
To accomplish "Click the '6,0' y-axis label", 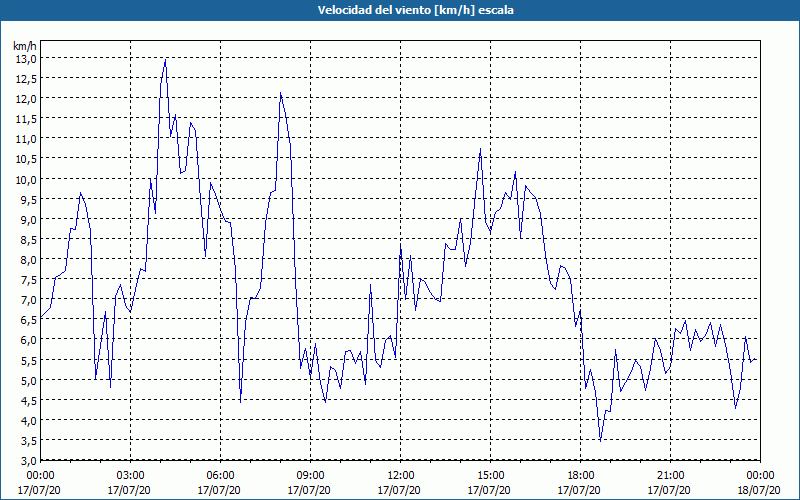I will click(x=28, y=340).
